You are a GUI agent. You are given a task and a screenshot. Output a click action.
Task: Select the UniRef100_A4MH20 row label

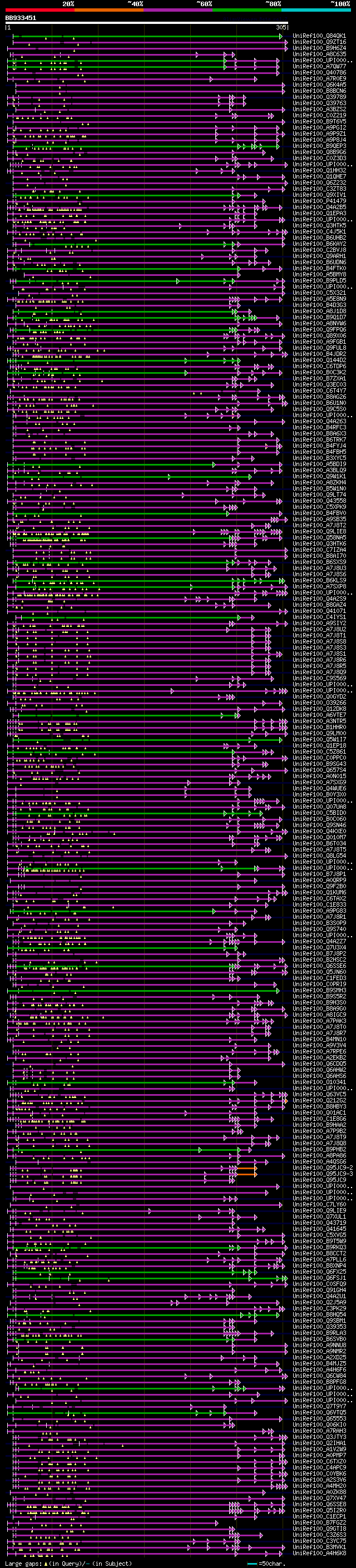point(319,1486)
